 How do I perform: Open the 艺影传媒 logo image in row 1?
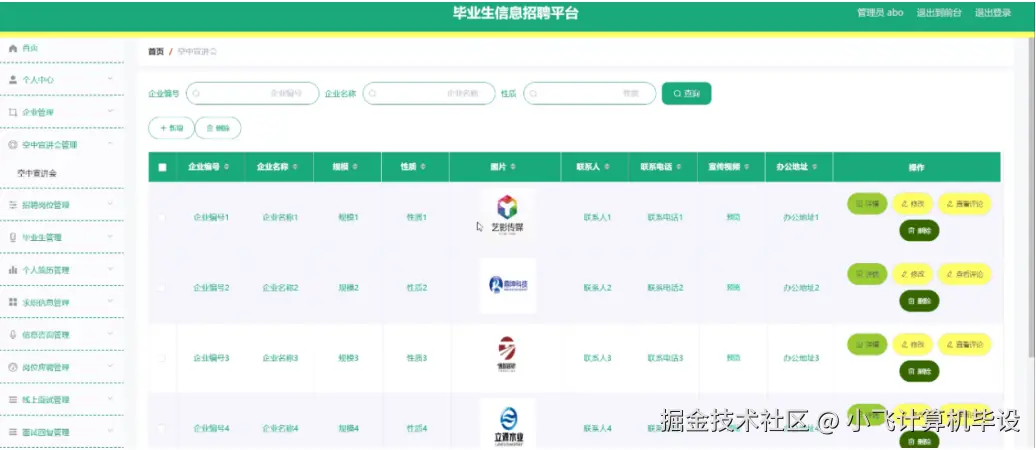point(507,216)
